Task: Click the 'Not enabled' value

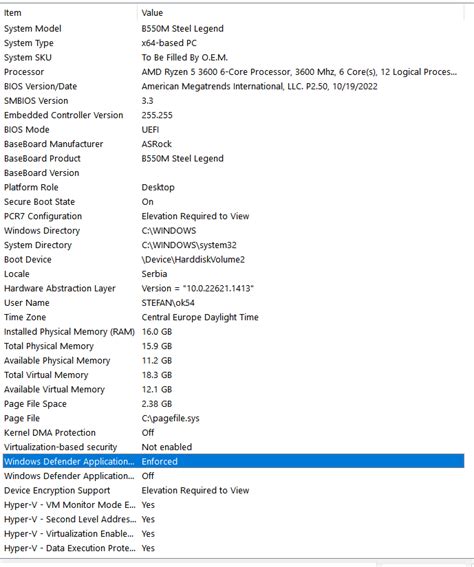Action: click(167, 447)
